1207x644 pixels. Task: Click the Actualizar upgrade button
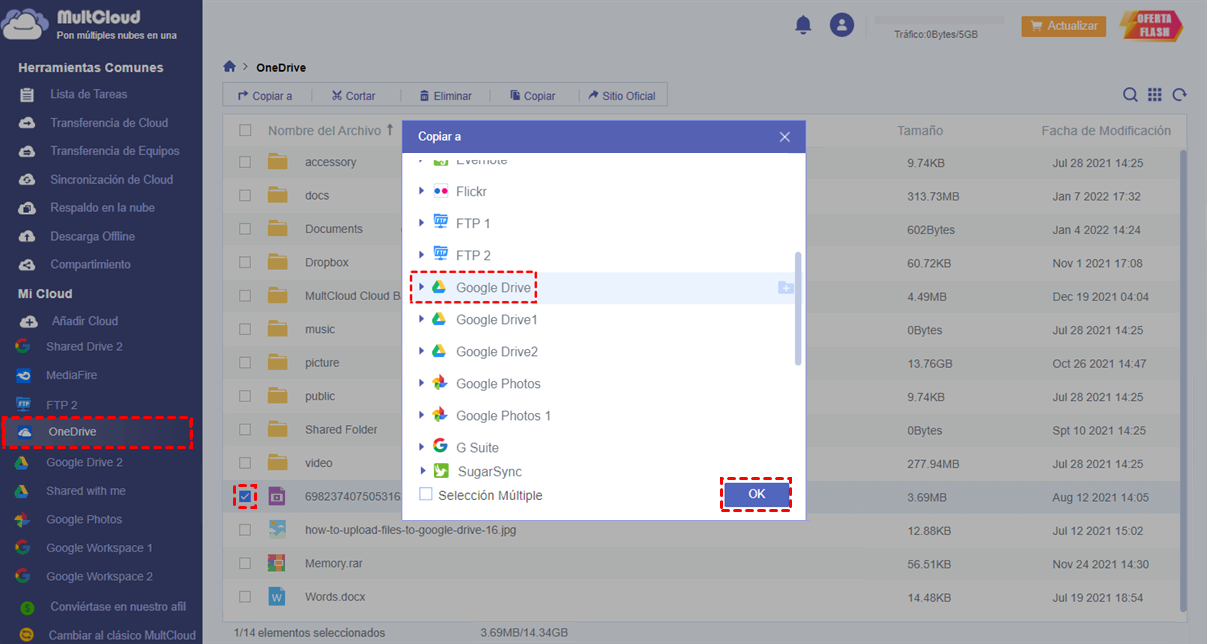(1063, 26)
